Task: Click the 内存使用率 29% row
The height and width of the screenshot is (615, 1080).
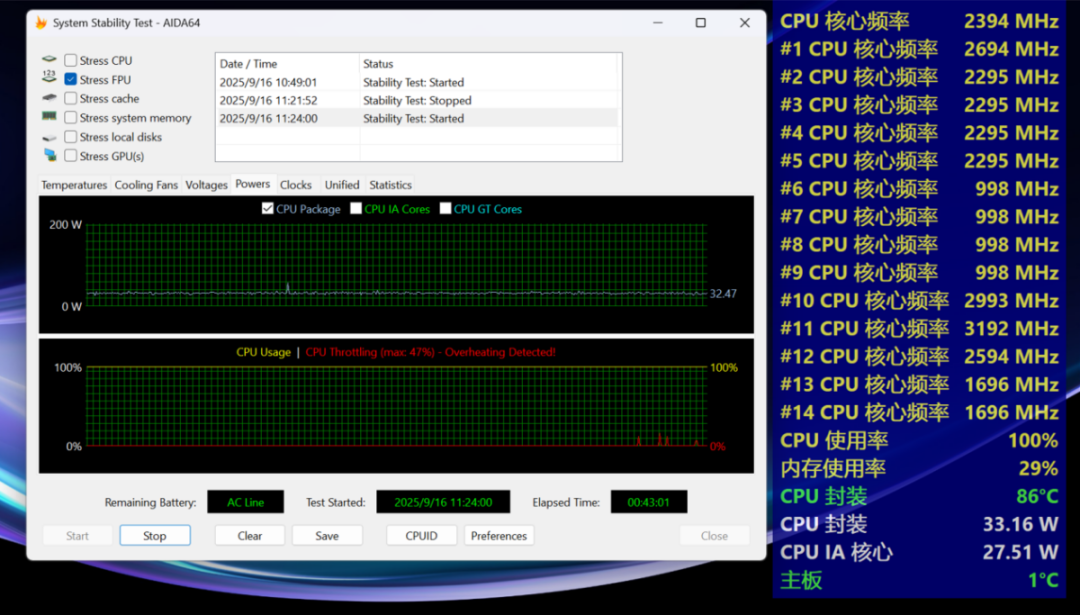Action: [919, 468]
